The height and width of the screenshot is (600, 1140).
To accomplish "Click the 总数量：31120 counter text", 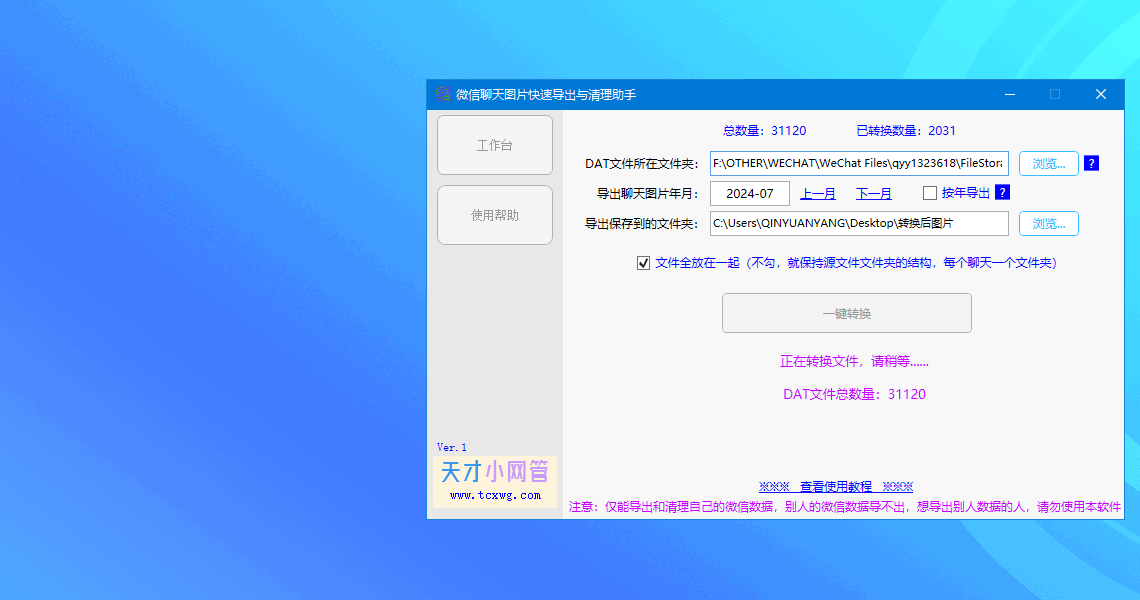I will [764, 131].
